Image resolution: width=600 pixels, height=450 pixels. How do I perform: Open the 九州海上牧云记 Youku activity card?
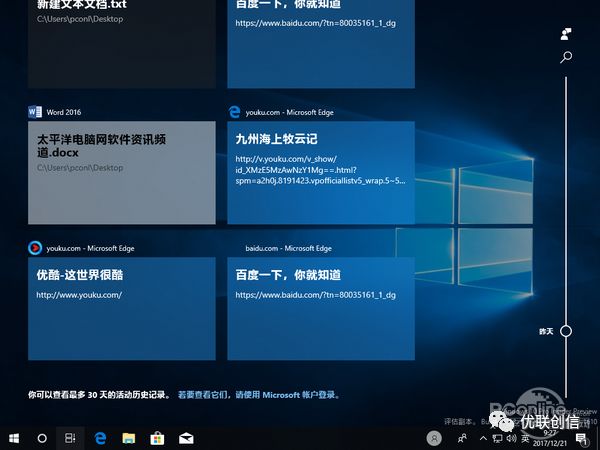click(x=321, y=173)
